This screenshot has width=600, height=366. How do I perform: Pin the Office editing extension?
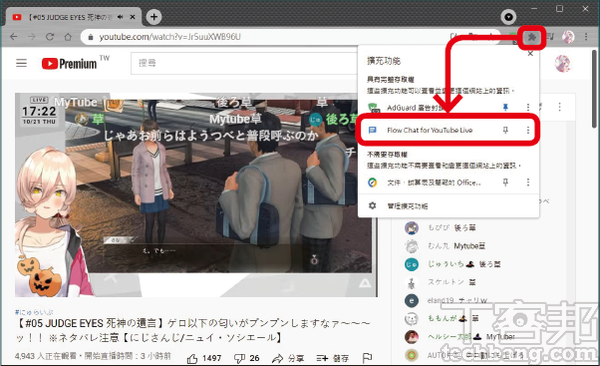point(505,182)
